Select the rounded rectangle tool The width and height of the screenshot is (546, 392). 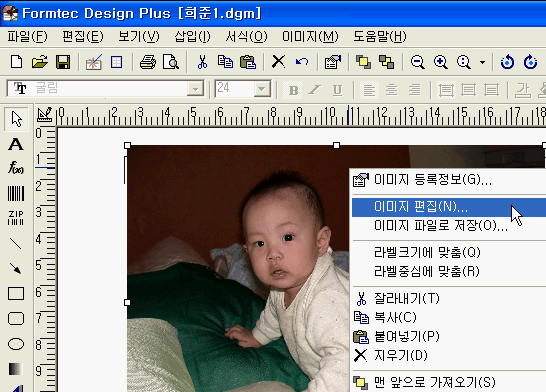click(16, 319)
